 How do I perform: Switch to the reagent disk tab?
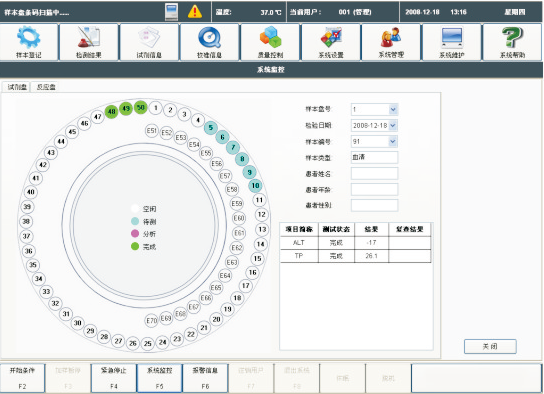(x=17, y=87)
